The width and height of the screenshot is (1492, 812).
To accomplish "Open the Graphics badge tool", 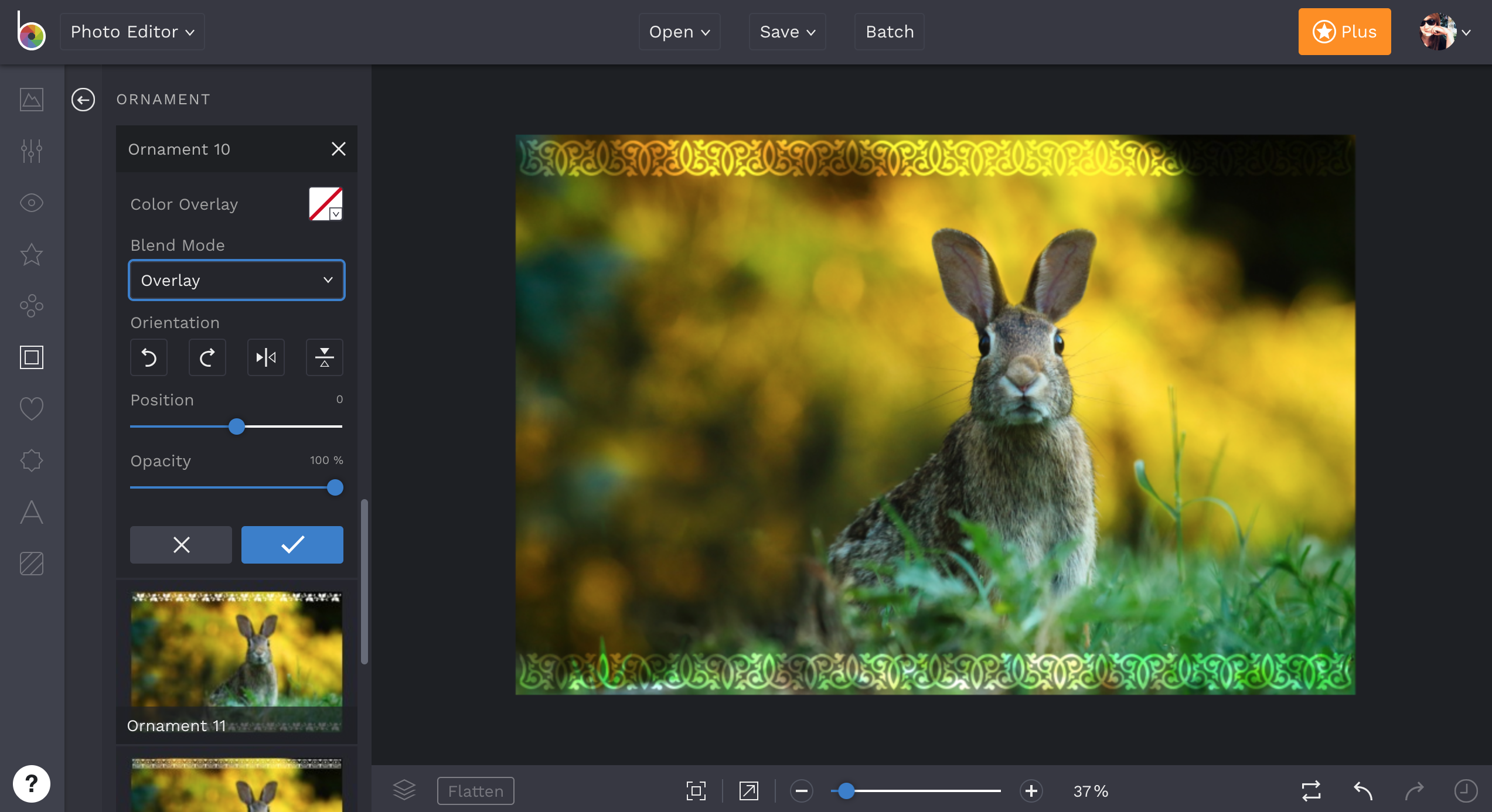I will click(x=32, y=460).
